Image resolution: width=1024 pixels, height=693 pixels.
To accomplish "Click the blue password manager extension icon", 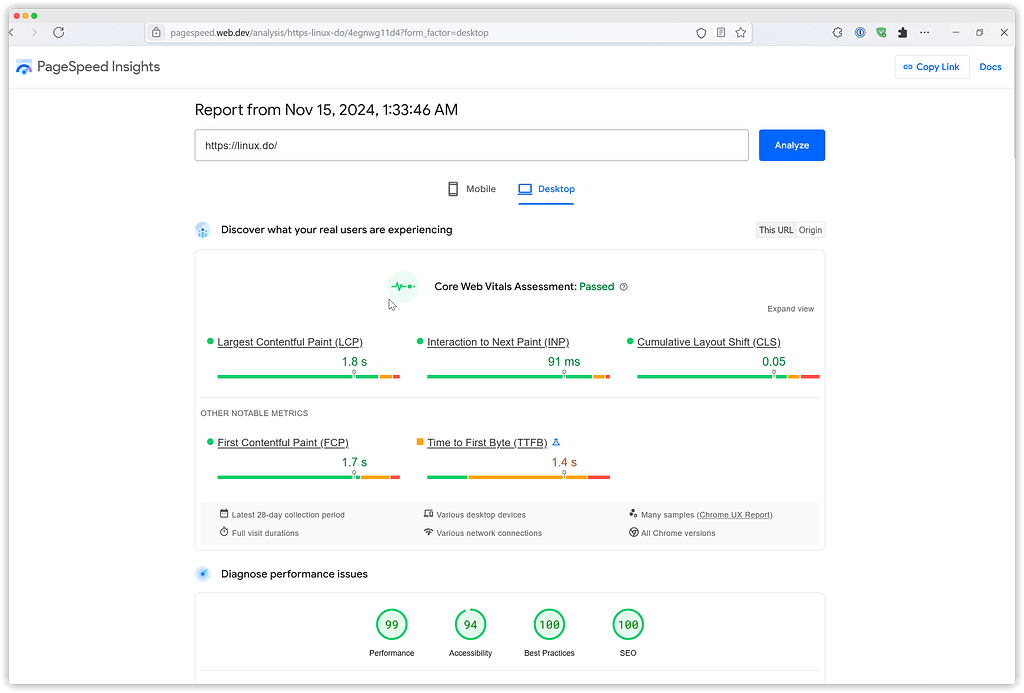I will 860,33.
